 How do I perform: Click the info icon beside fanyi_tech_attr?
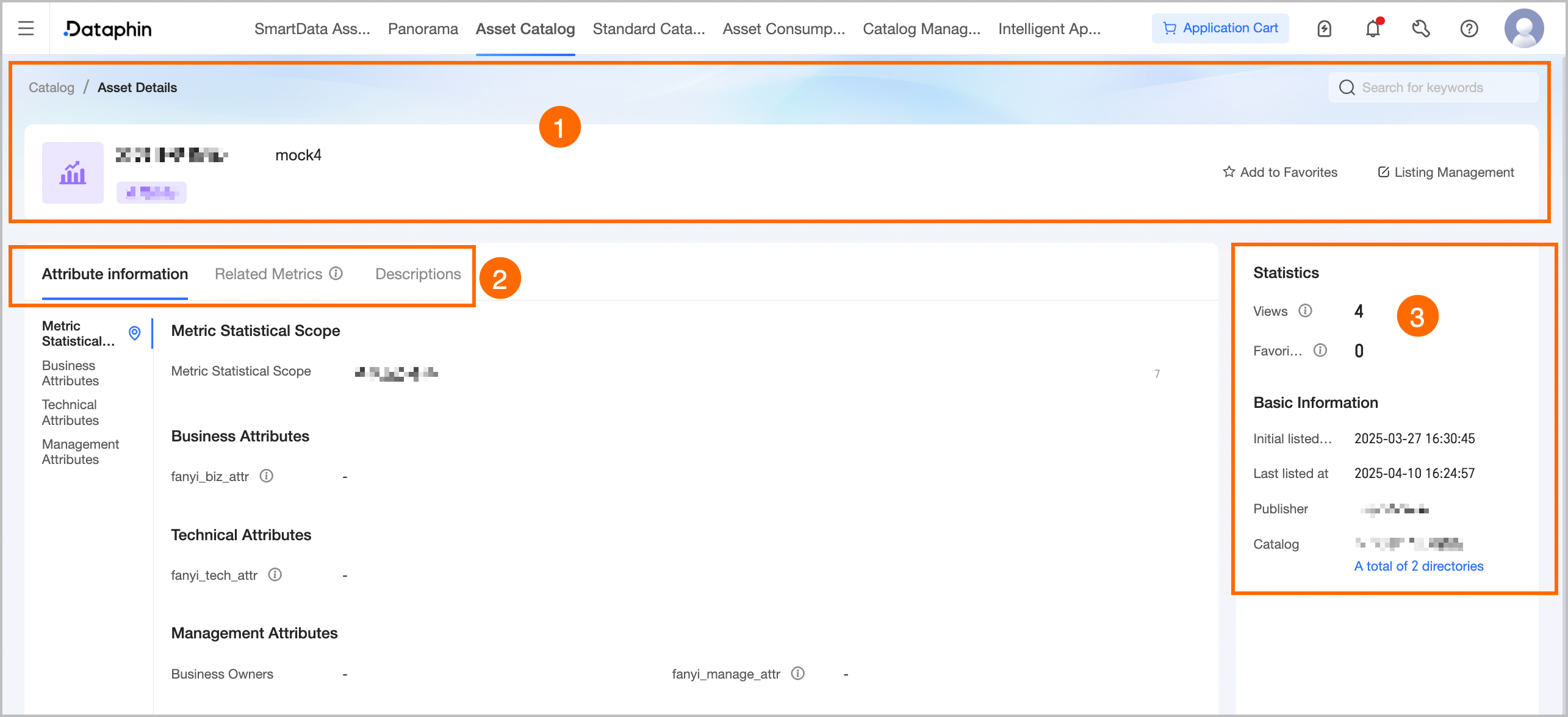275,574
